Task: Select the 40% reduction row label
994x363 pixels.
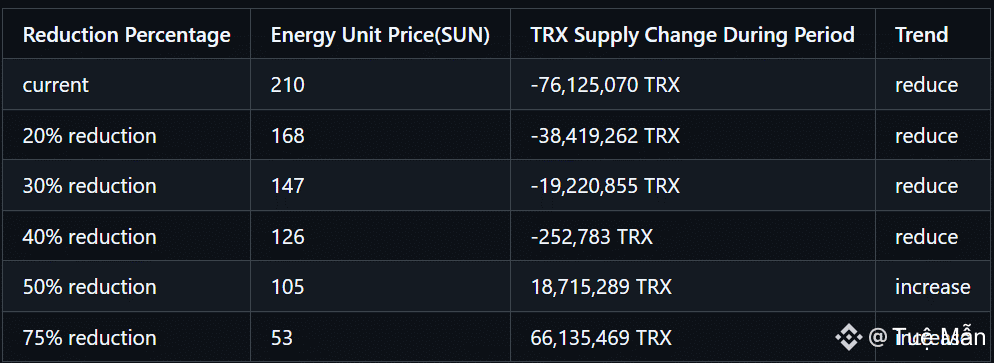Action: 89,236
